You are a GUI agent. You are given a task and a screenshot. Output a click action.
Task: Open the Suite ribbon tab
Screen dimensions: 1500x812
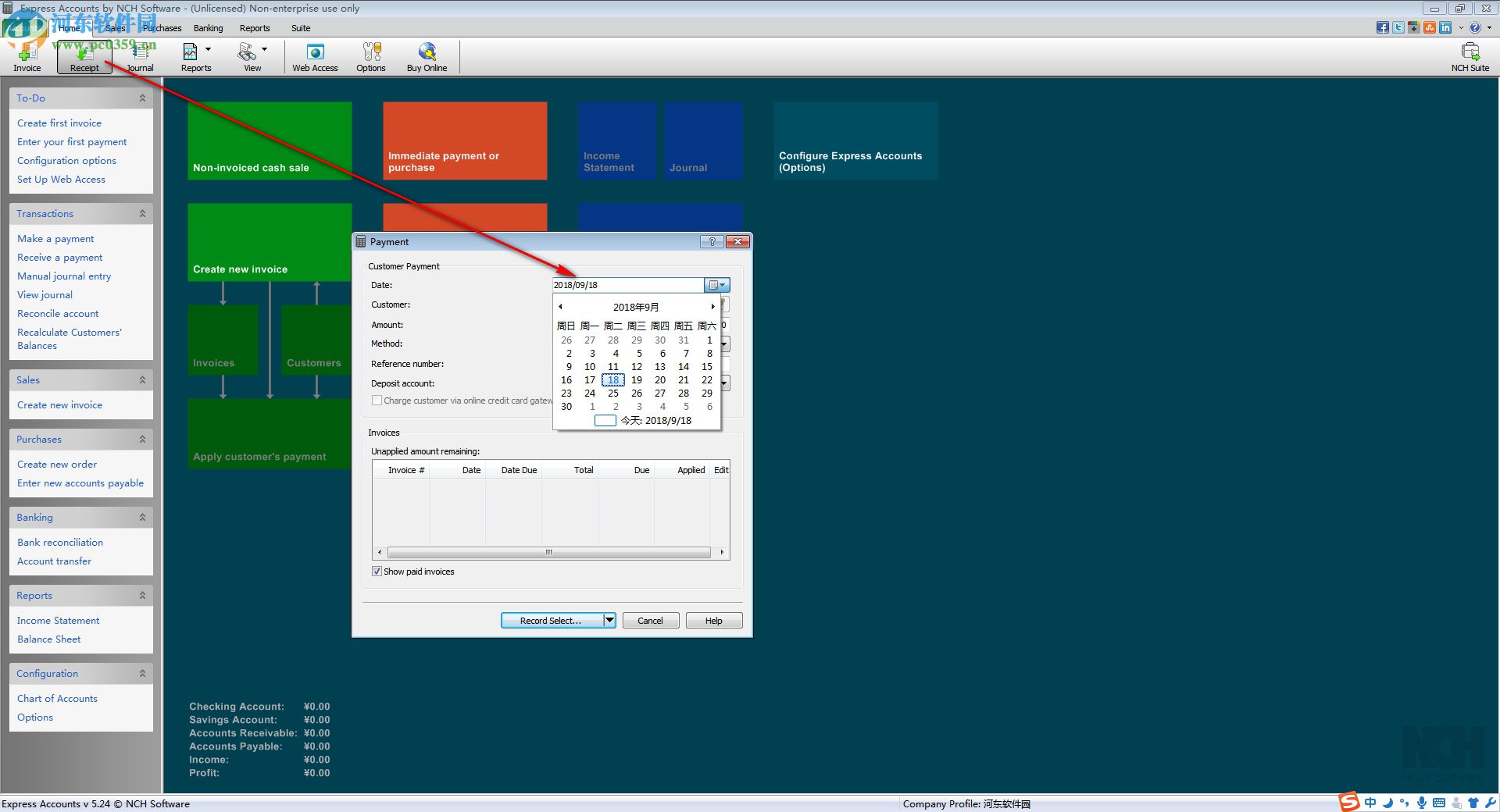click(x=301, y=28)
